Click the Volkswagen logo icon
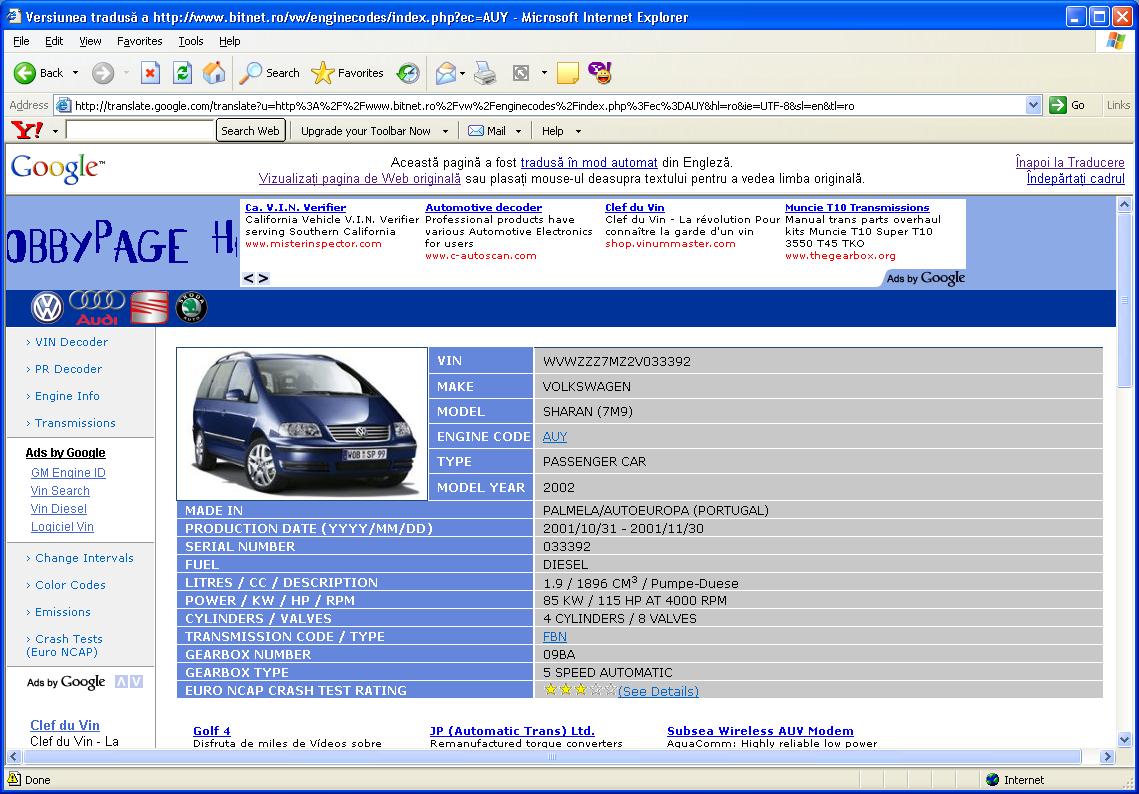Viewport: 1139px width, 794px height. tap(47, 308)
